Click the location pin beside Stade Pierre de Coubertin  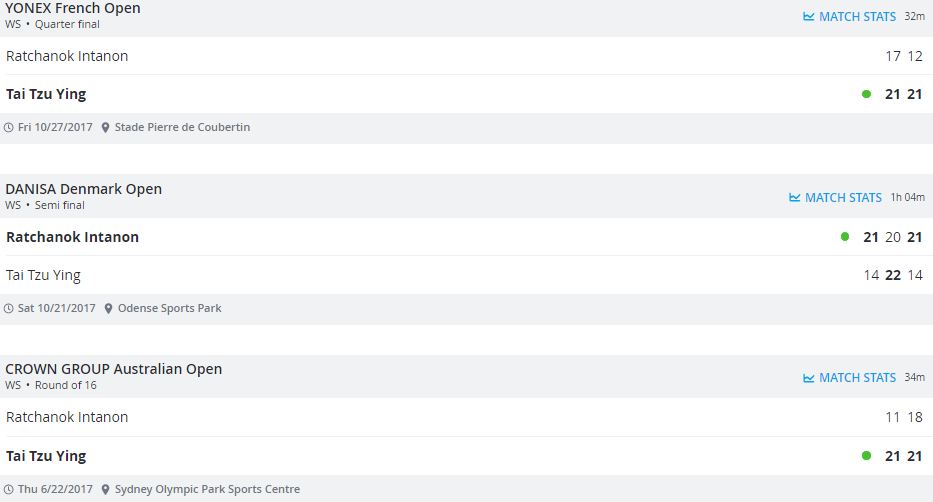(x=107, y=128)
